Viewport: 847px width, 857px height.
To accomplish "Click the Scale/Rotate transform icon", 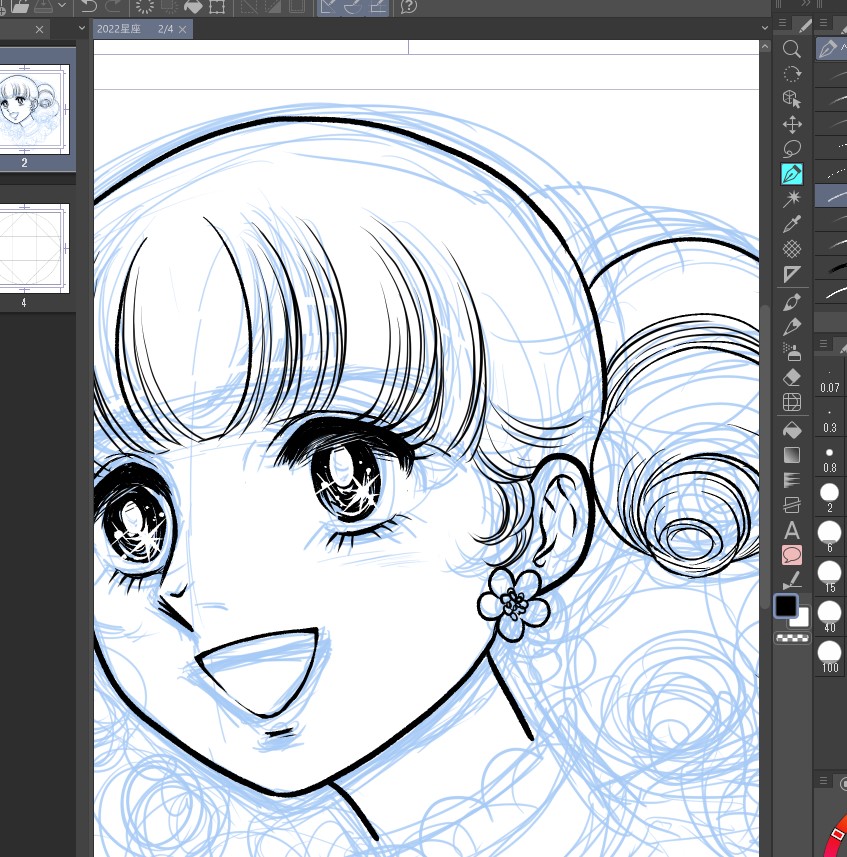I will pos(217,6).
